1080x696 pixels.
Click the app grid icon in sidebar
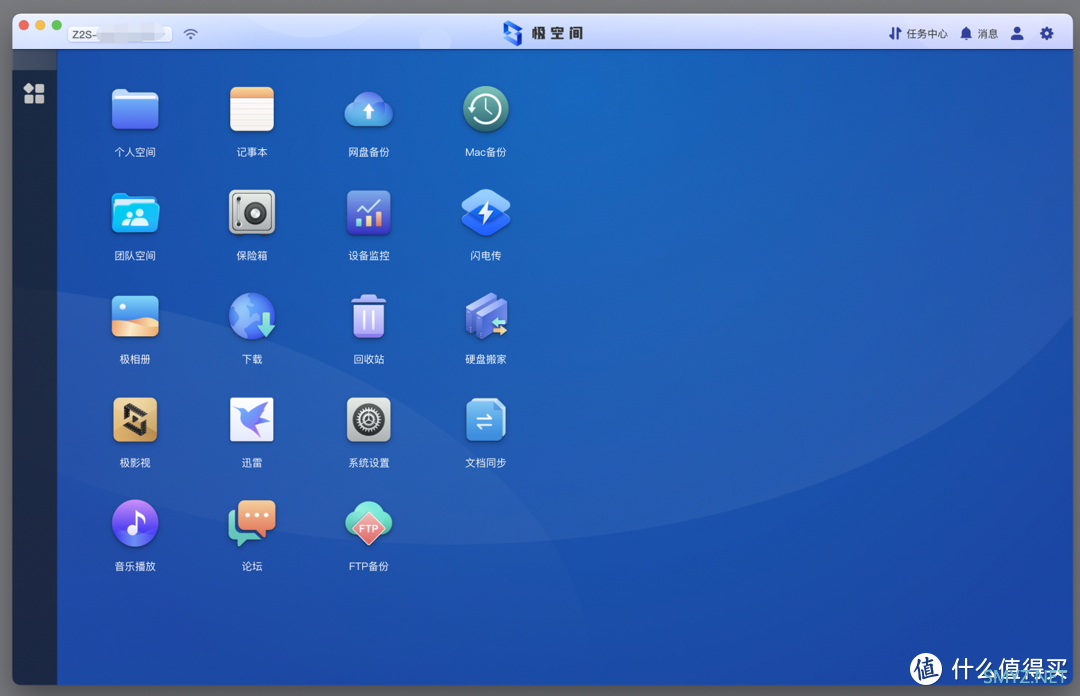[x=34, y=93]
